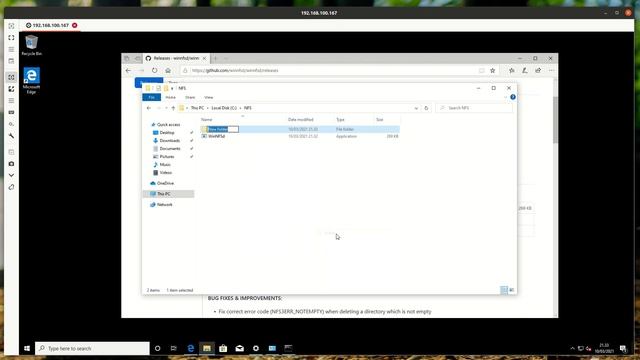Open the File tab in Explorer ribbon
The width and height of the screenshot is (640, 360).
[151, 98]
